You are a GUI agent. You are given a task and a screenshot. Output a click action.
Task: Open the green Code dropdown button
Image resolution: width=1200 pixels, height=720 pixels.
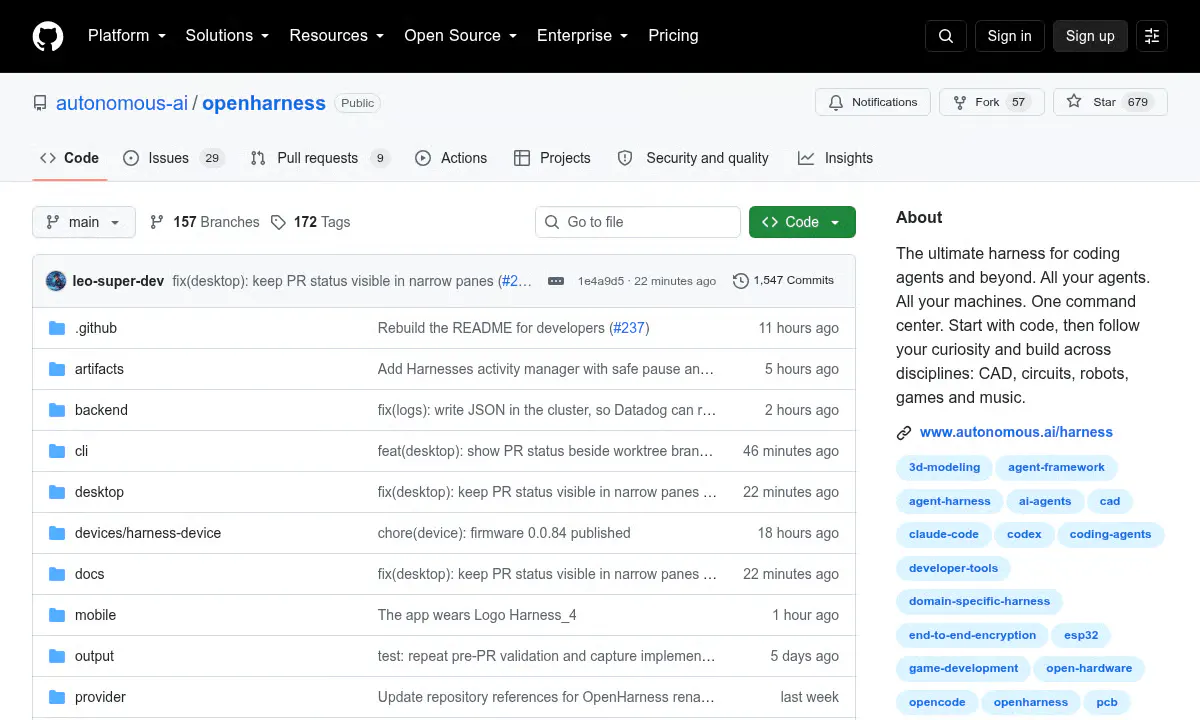click(x=802, y=222)
